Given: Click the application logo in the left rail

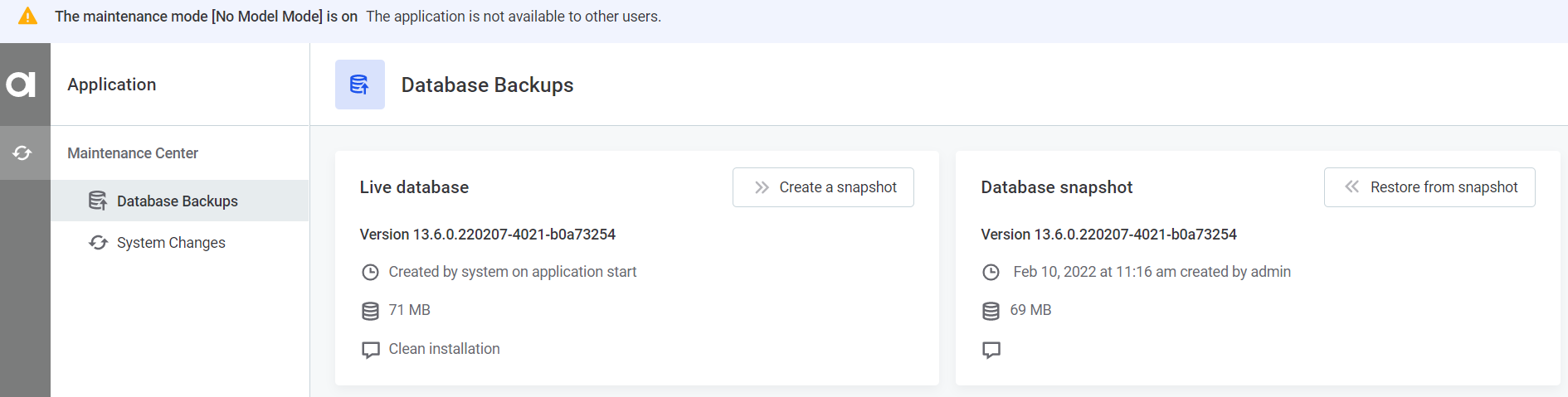Looking at the screenshot, I should [x=22, y=85].
